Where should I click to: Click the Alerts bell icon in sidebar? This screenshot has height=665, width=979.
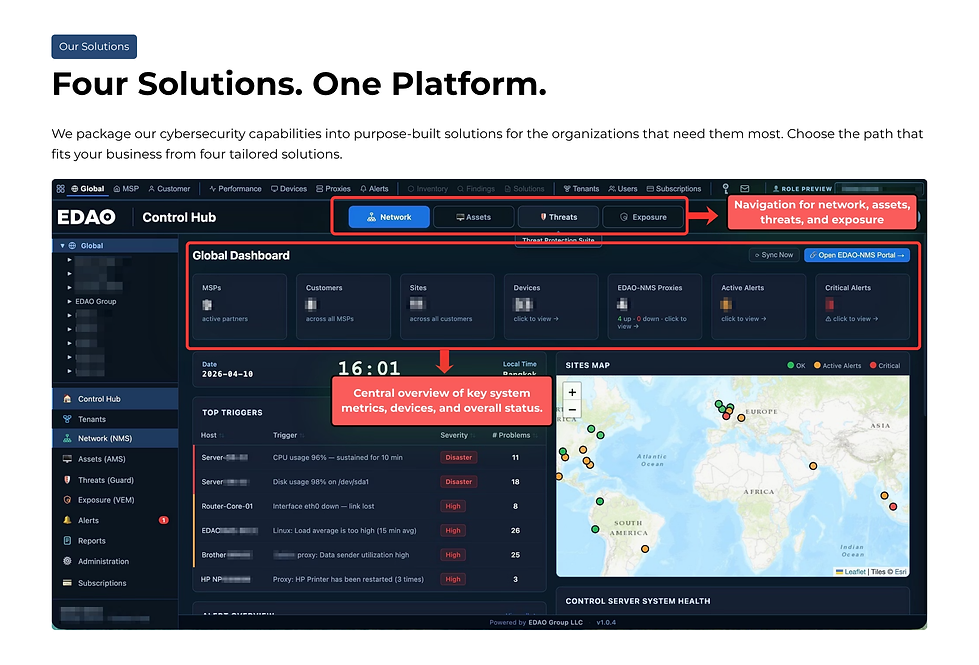click(67, 520)
